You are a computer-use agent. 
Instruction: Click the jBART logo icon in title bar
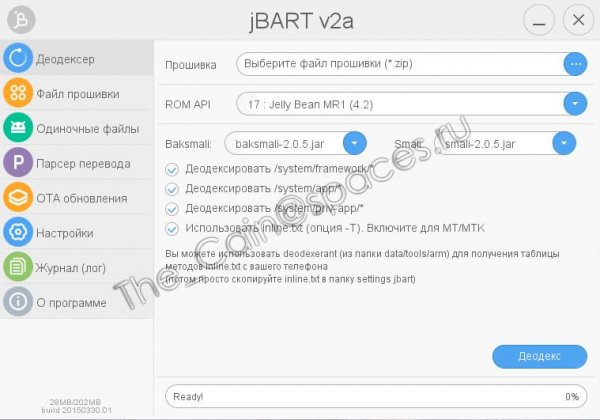pyautogui.click(x=21, y=20)
